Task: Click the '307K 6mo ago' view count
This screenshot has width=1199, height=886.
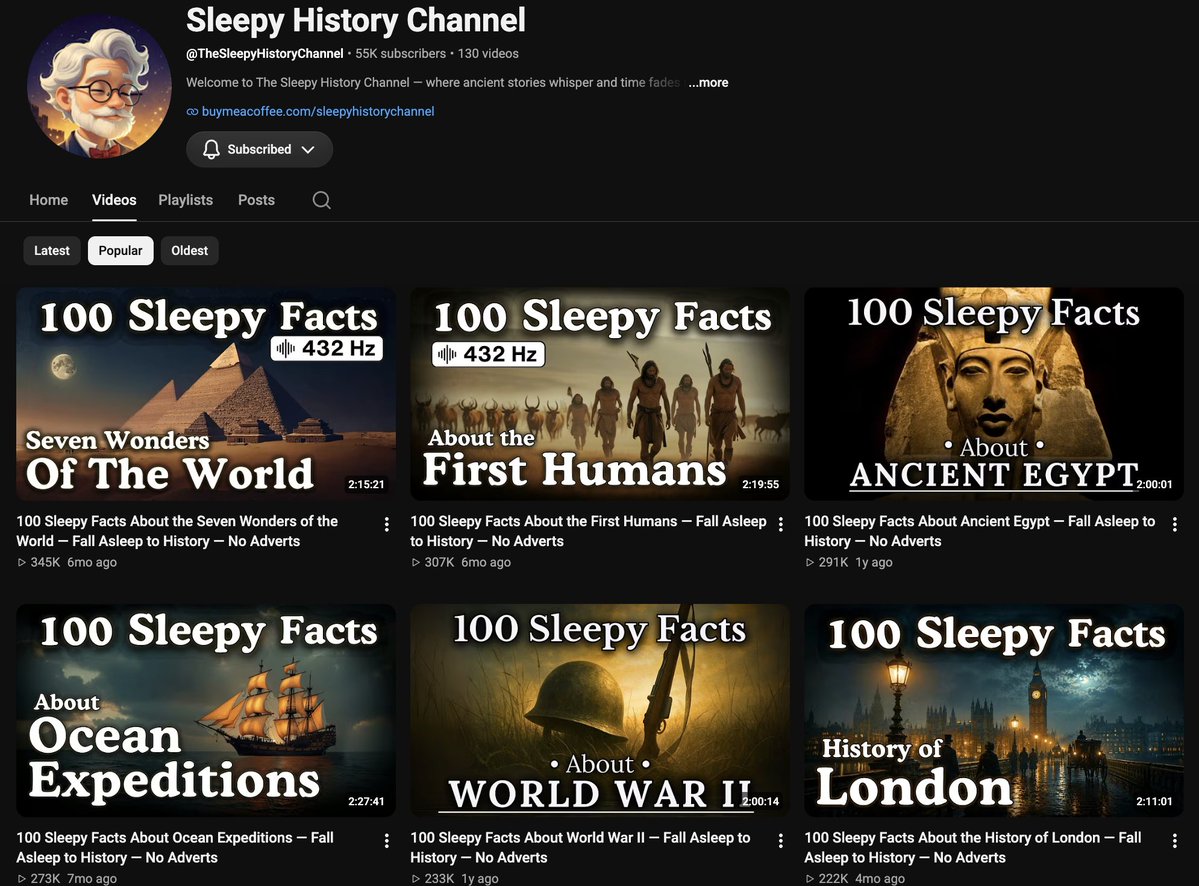Action: click(x=461, y=563)
